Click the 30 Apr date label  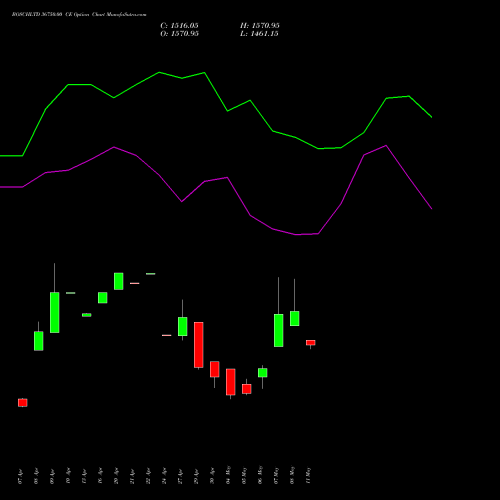pyautogui.click(x=212, y=476)
